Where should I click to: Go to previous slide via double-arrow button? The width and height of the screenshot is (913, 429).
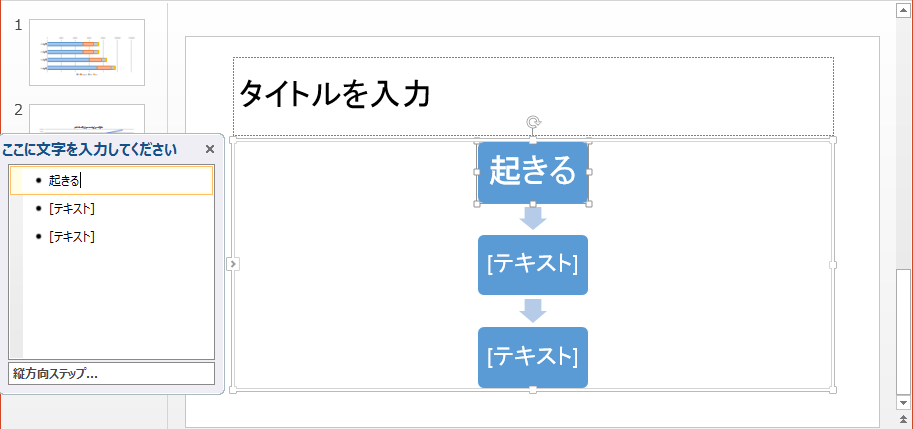click(x=904, y=417)
